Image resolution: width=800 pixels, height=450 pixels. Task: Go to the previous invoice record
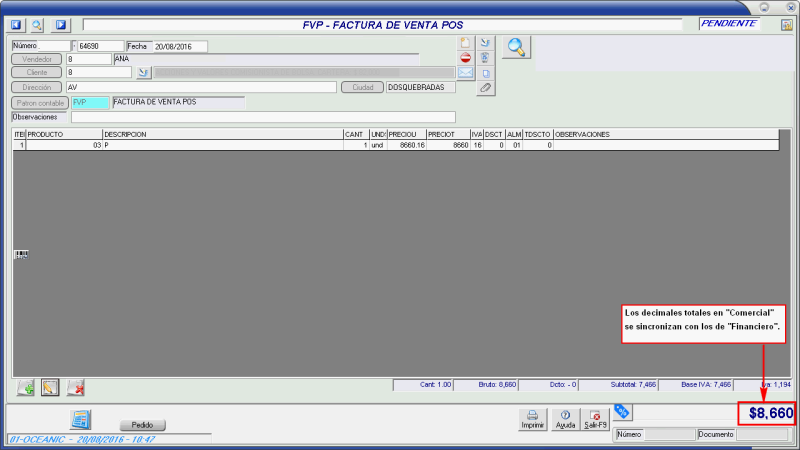pyautogui.click(x=16, y=24)
